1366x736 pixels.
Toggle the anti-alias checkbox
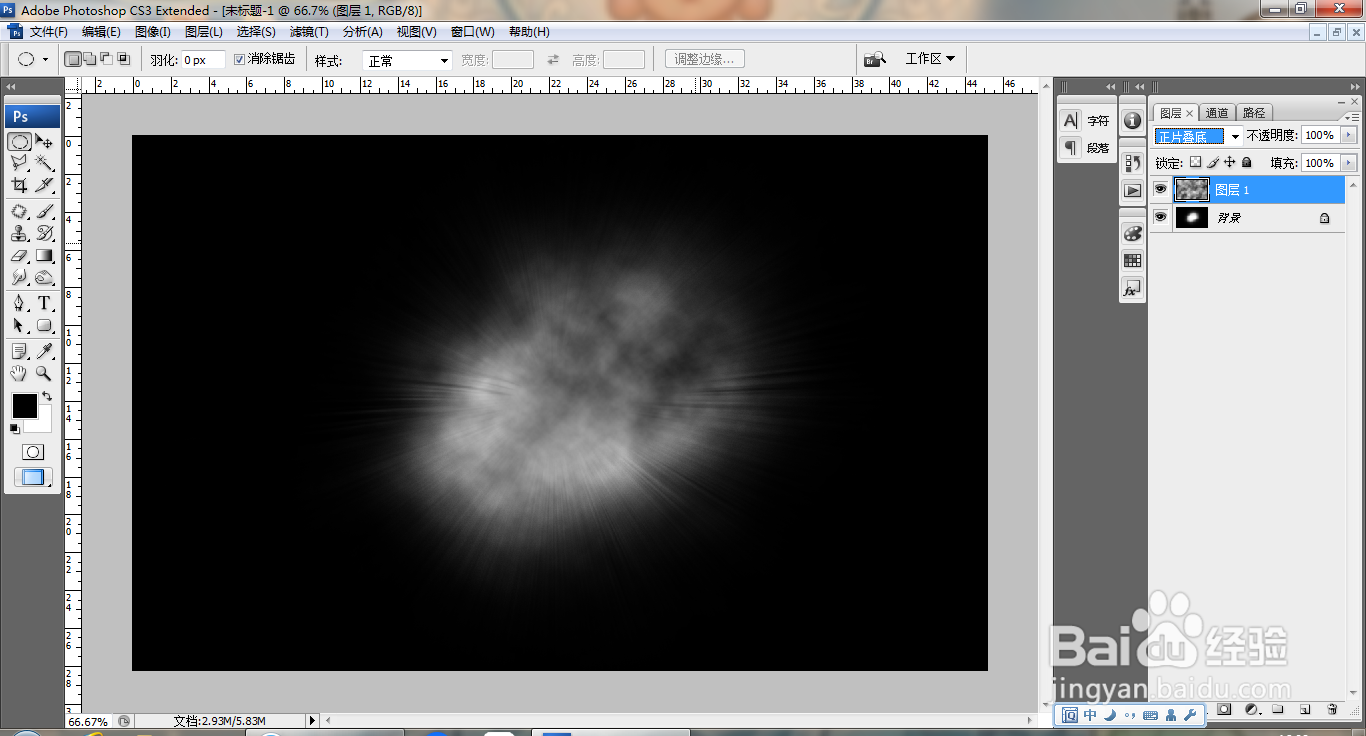239,59
